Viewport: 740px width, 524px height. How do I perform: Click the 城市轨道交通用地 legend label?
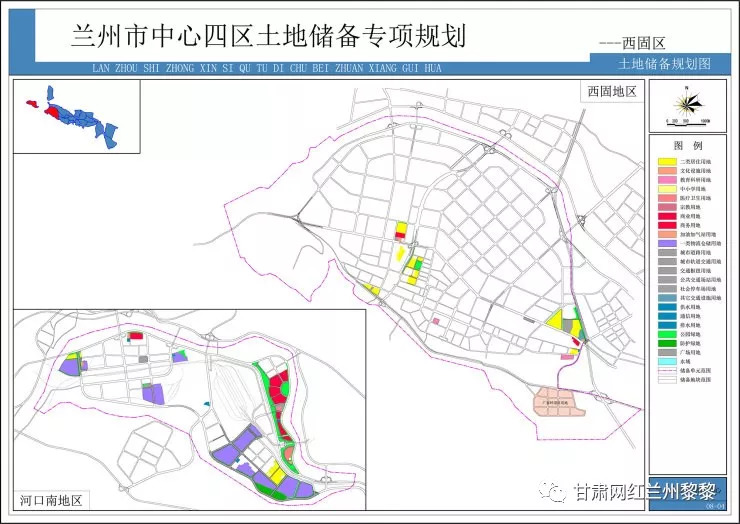coord(700,262)
